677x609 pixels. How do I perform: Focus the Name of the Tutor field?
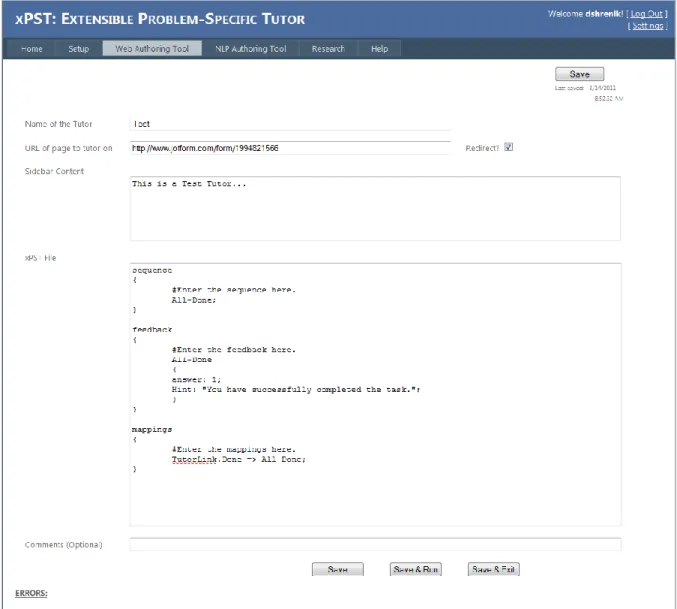290,124
